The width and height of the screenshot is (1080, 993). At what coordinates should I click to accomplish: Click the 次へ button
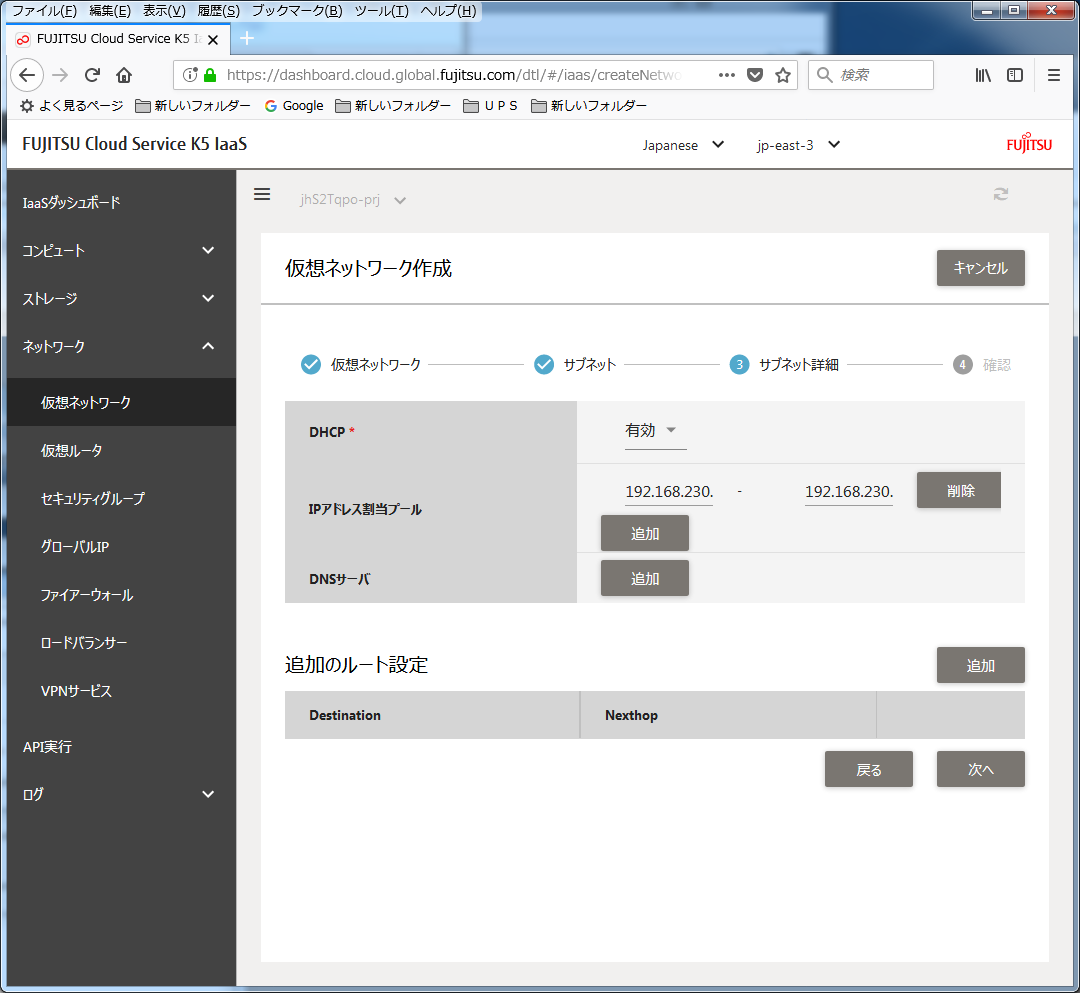click(980, 769)
